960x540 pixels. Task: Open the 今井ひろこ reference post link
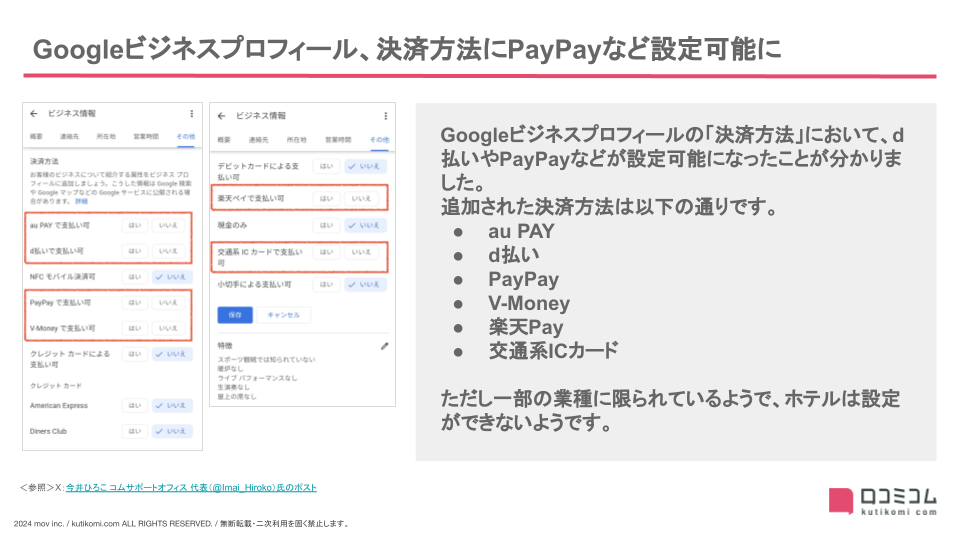pos(191,488)
